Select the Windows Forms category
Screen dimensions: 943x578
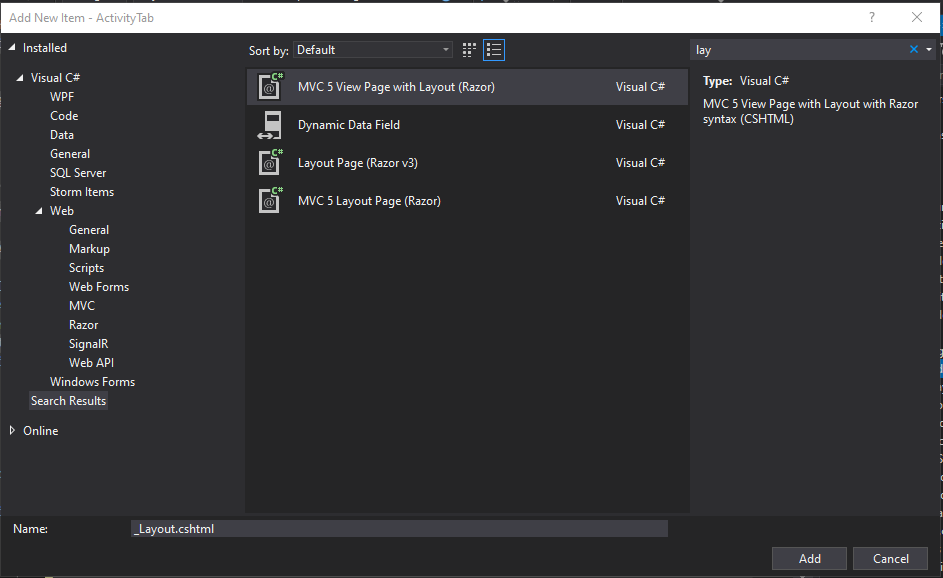93,382
